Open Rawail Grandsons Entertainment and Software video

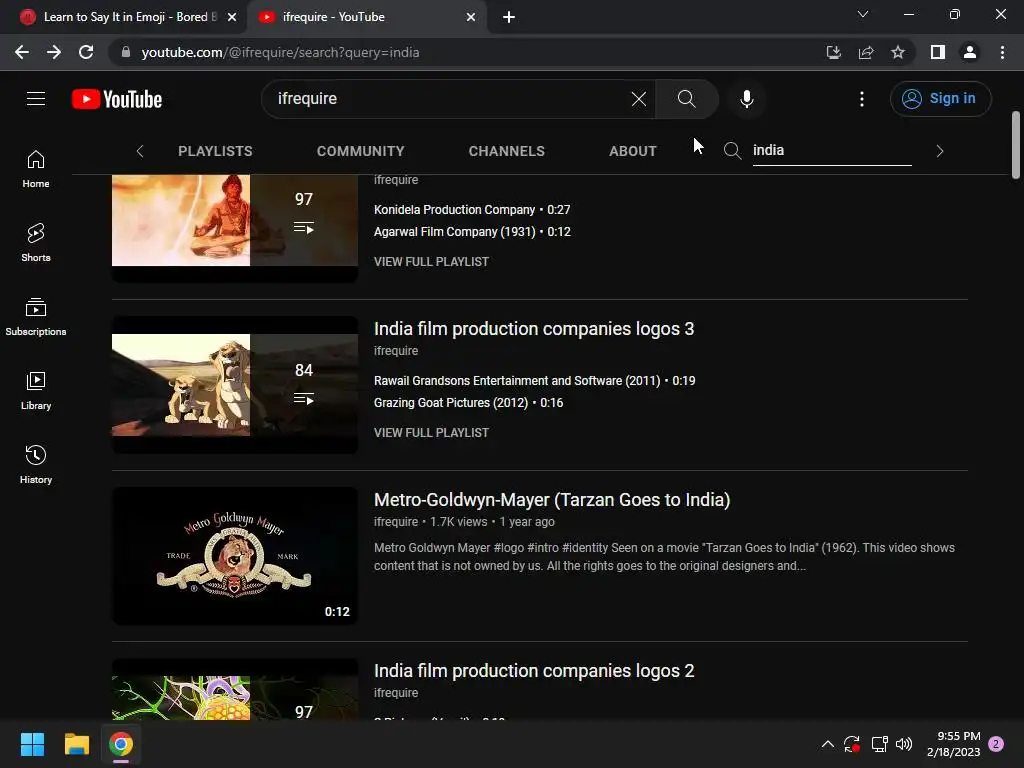534,381
